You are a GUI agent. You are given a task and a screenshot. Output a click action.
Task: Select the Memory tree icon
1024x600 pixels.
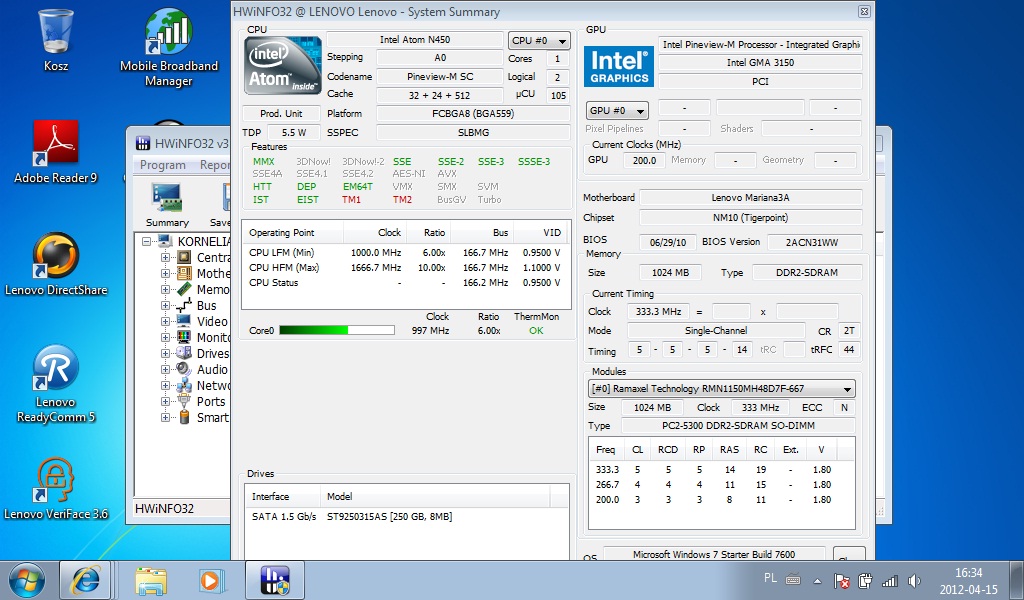point(185,289)
